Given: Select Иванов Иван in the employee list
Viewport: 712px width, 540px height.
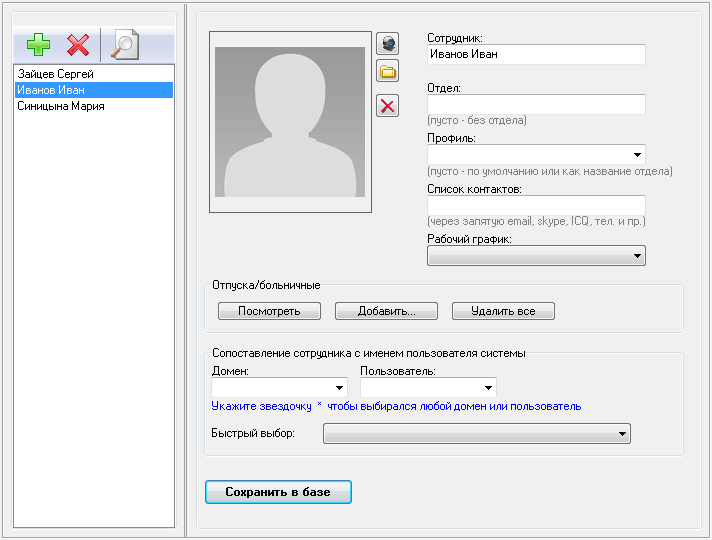Looking at the screenshot, I should pos(51,90).
